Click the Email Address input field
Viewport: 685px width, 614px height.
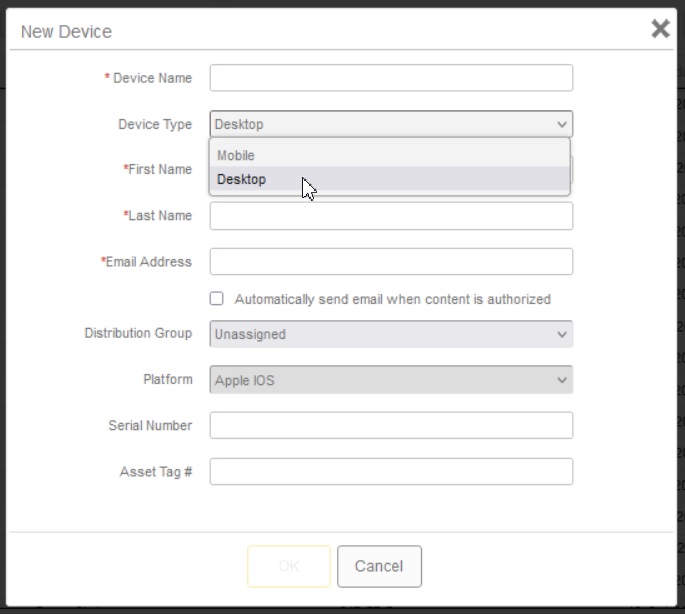click(x=391, y=262)
